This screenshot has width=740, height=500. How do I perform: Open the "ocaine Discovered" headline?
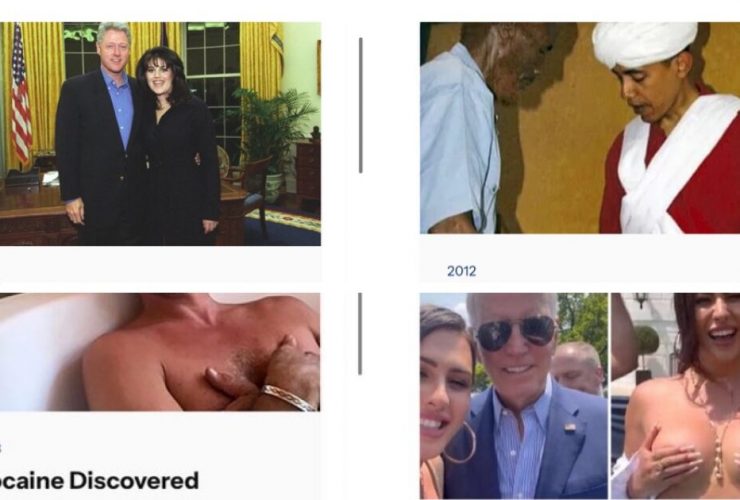(x=99, y=481)
